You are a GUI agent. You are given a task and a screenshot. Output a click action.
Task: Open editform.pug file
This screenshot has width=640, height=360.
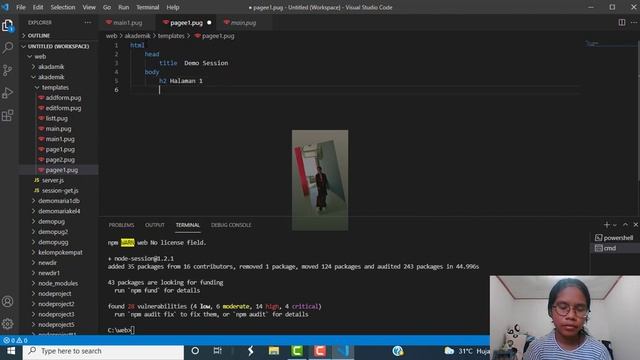pos(63,108)
